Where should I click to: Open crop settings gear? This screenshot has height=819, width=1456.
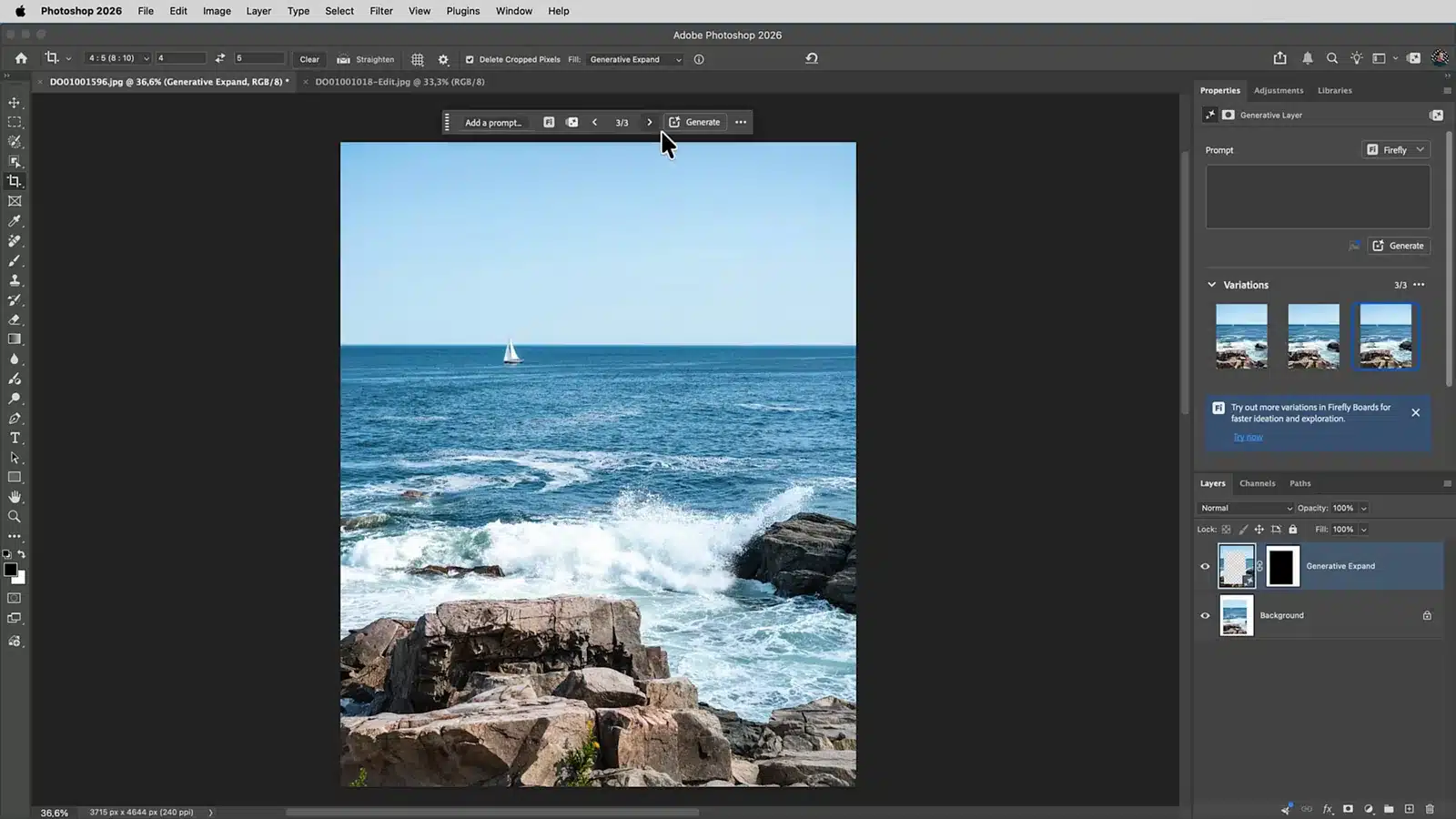443,59
